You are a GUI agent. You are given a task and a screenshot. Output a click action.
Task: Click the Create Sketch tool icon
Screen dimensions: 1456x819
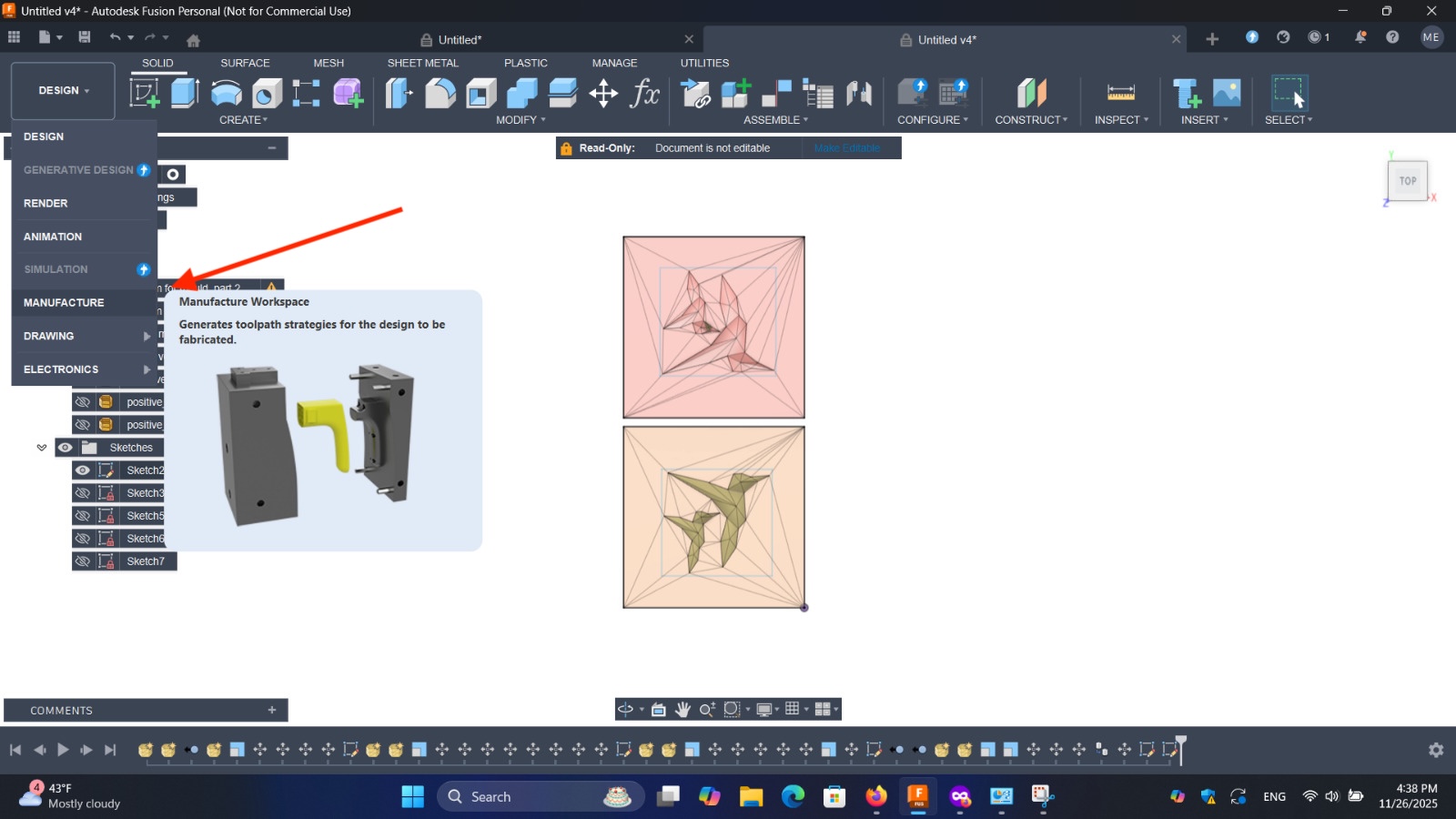point(144,93)
